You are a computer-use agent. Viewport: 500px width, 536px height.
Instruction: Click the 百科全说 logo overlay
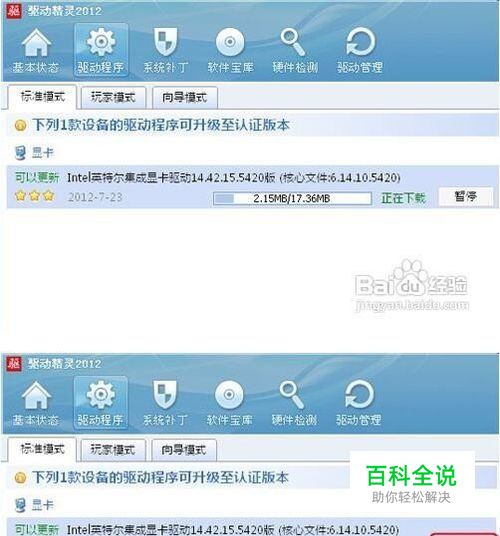point(412,483)
